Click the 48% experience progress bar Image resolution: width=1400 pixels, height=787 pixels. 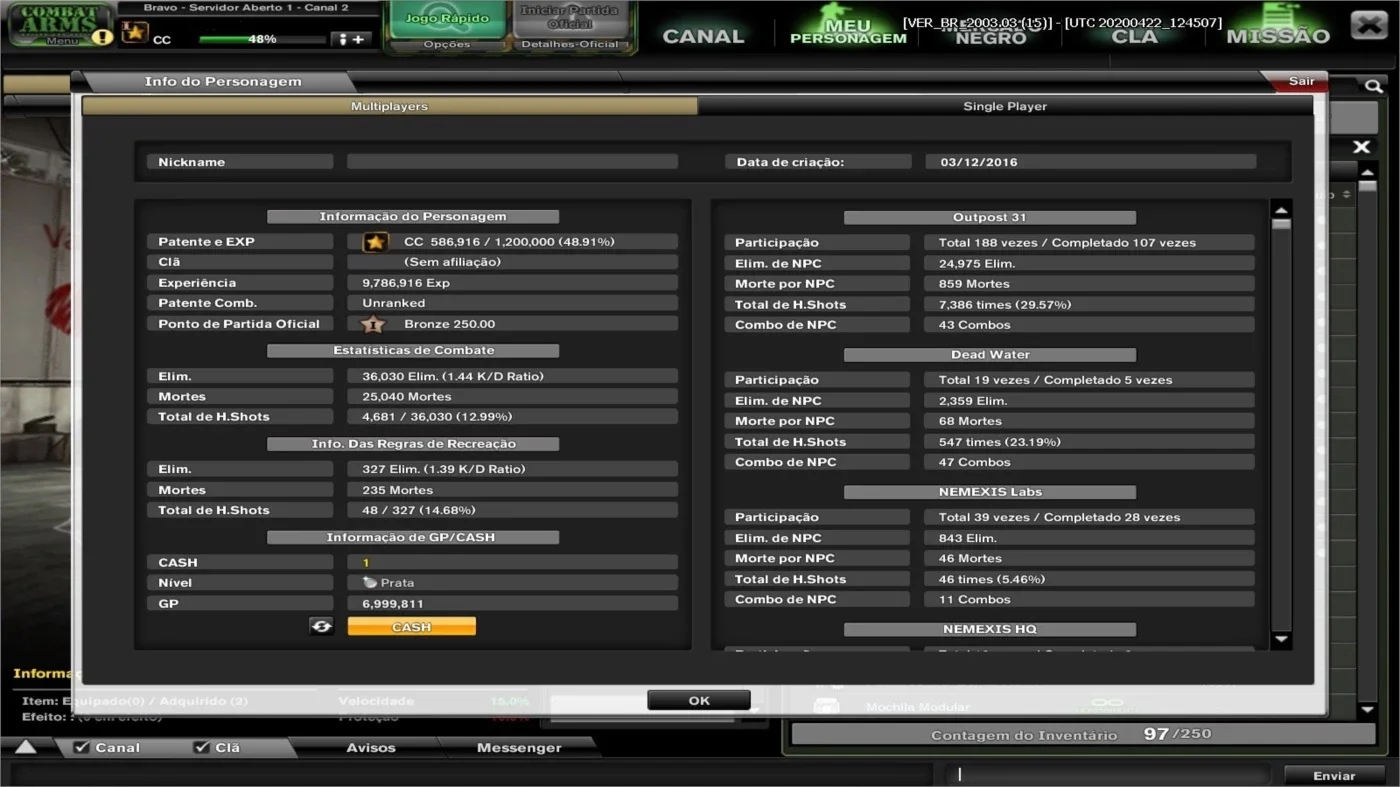pyautogui.click(x=262, y=40)
